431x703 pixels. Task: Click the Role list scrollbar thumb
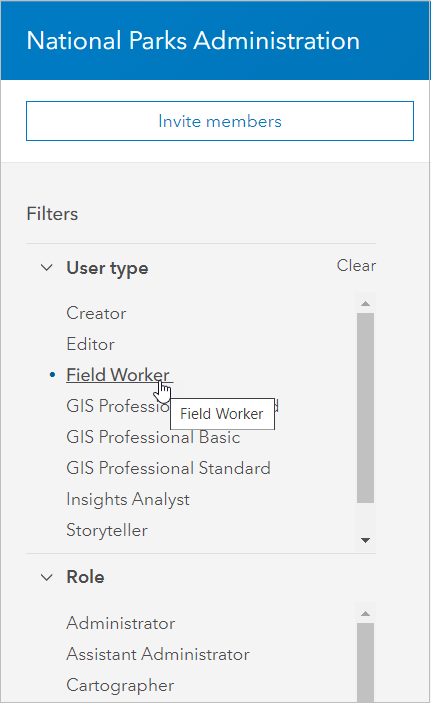pyautogui.click(x=366, y=663)
